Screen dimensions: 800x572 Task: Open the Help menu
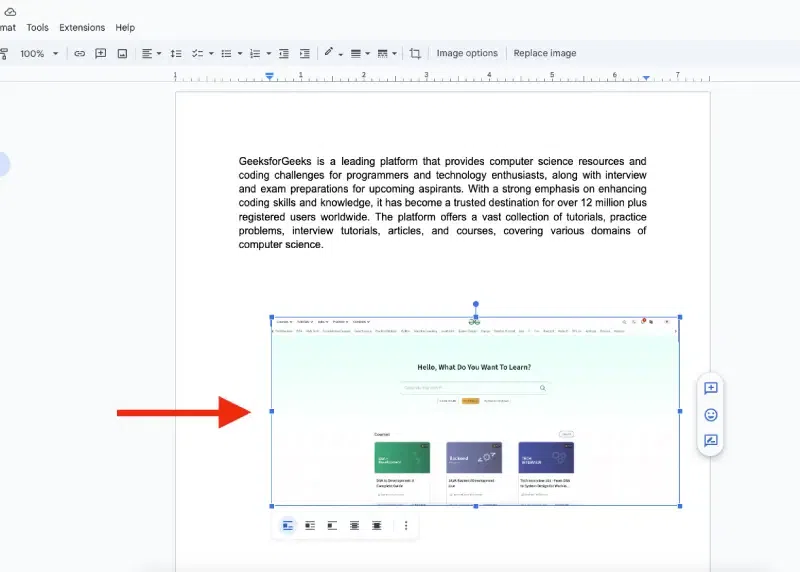coord(125,28)
